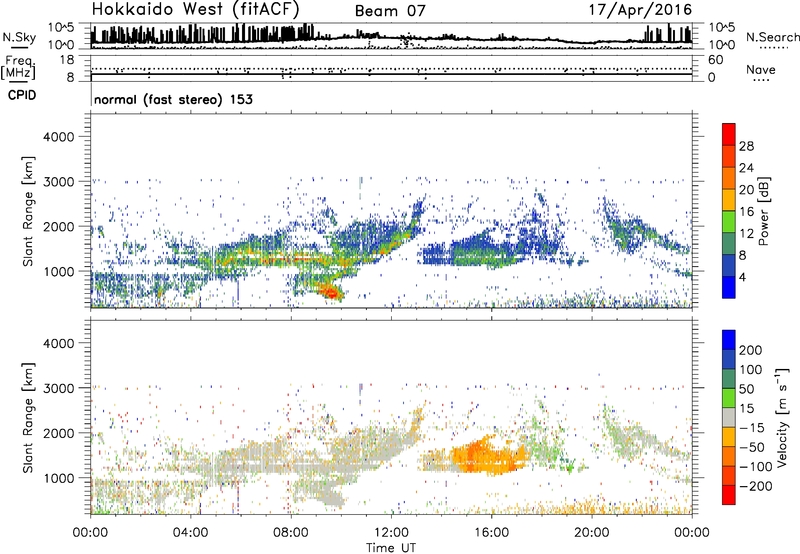Pick the gray segment of the Velocity colorbar
This screenshot has height=554, width=800.
pyautogui.click(x=729, y=417)
